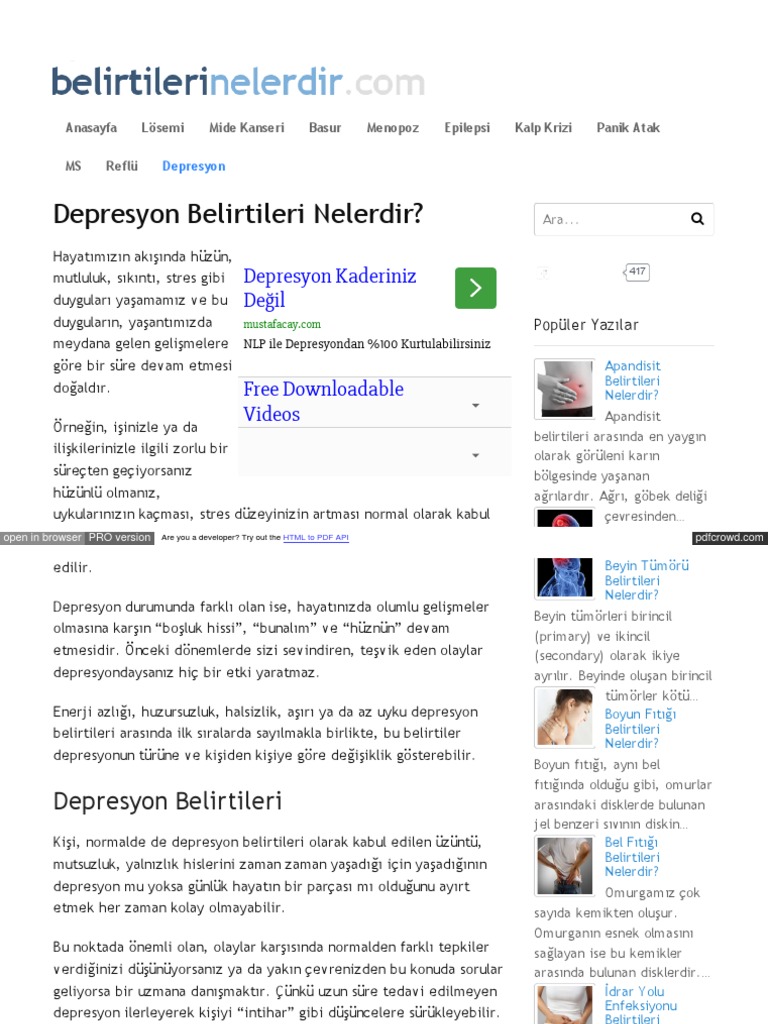The width and height of the screenshot is (768, 1024).
Task: Open the Menopoz menu item
Action: coord(392,127)
